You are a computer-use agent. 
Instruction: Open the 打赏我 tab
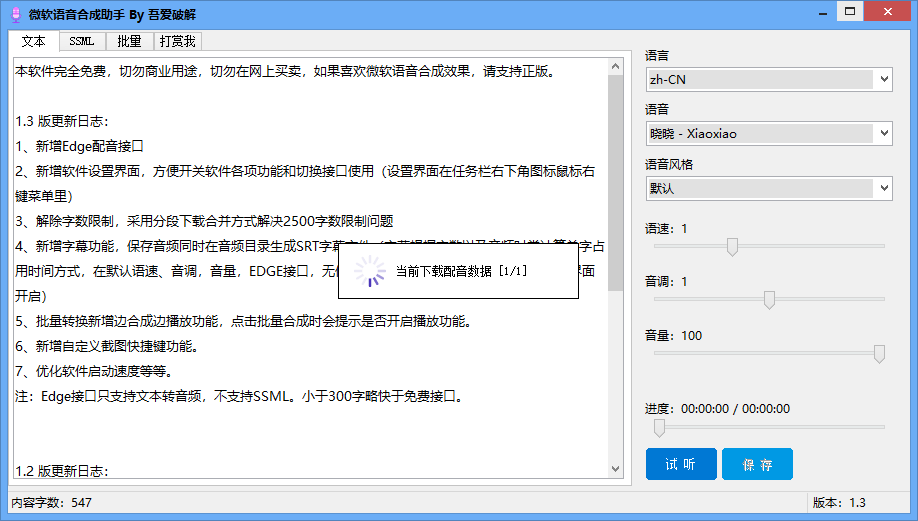point(177,42)
